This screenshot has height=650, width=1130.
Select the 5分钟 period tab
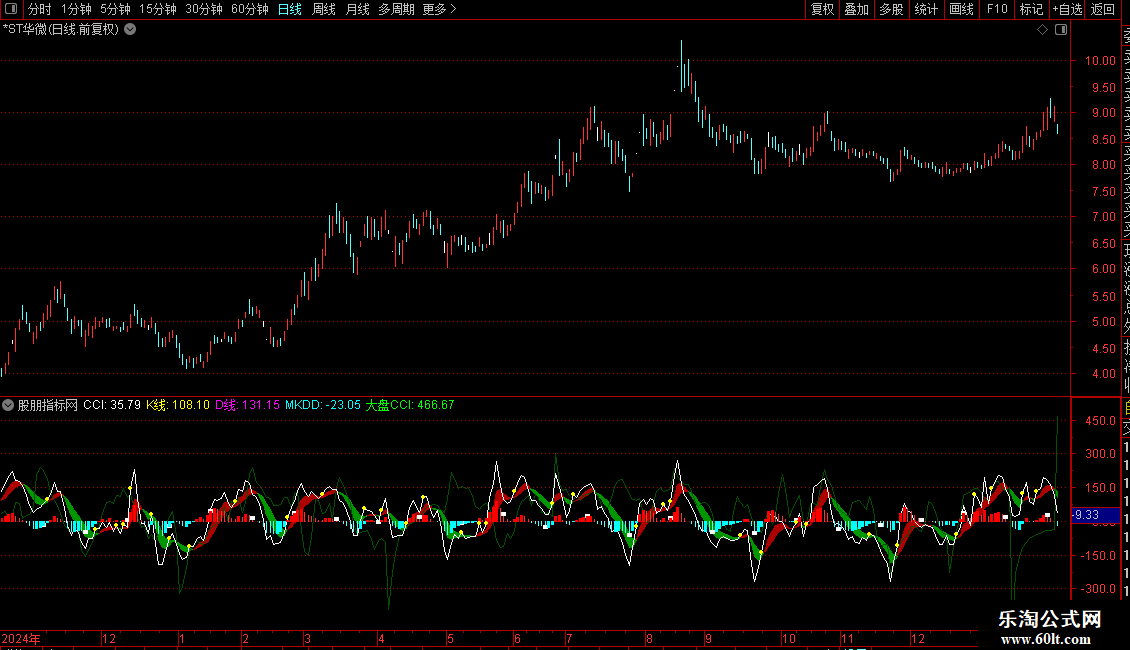pos(115,9)
